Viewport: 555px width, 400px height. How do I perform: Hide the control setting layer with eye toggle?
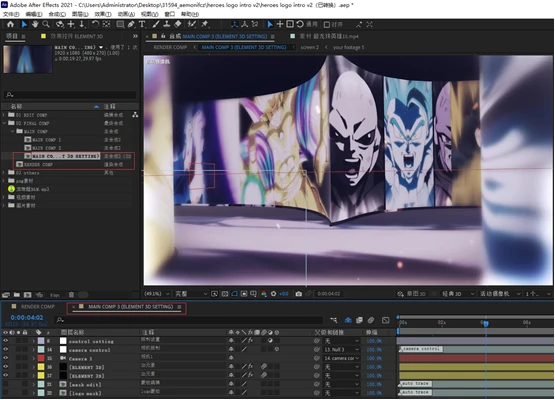5,341
